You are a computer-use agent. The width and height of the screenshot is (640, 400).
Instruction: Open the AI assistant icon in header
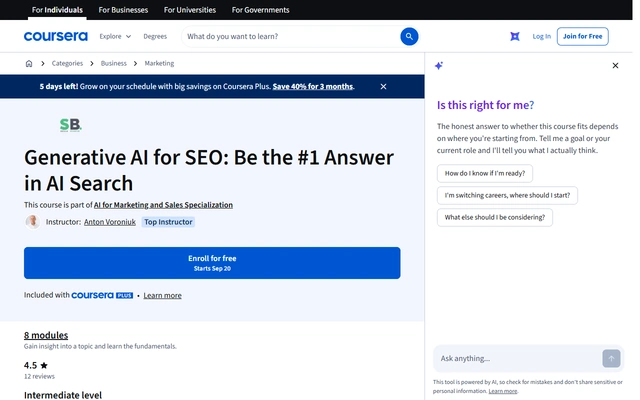tap(515, 36)
